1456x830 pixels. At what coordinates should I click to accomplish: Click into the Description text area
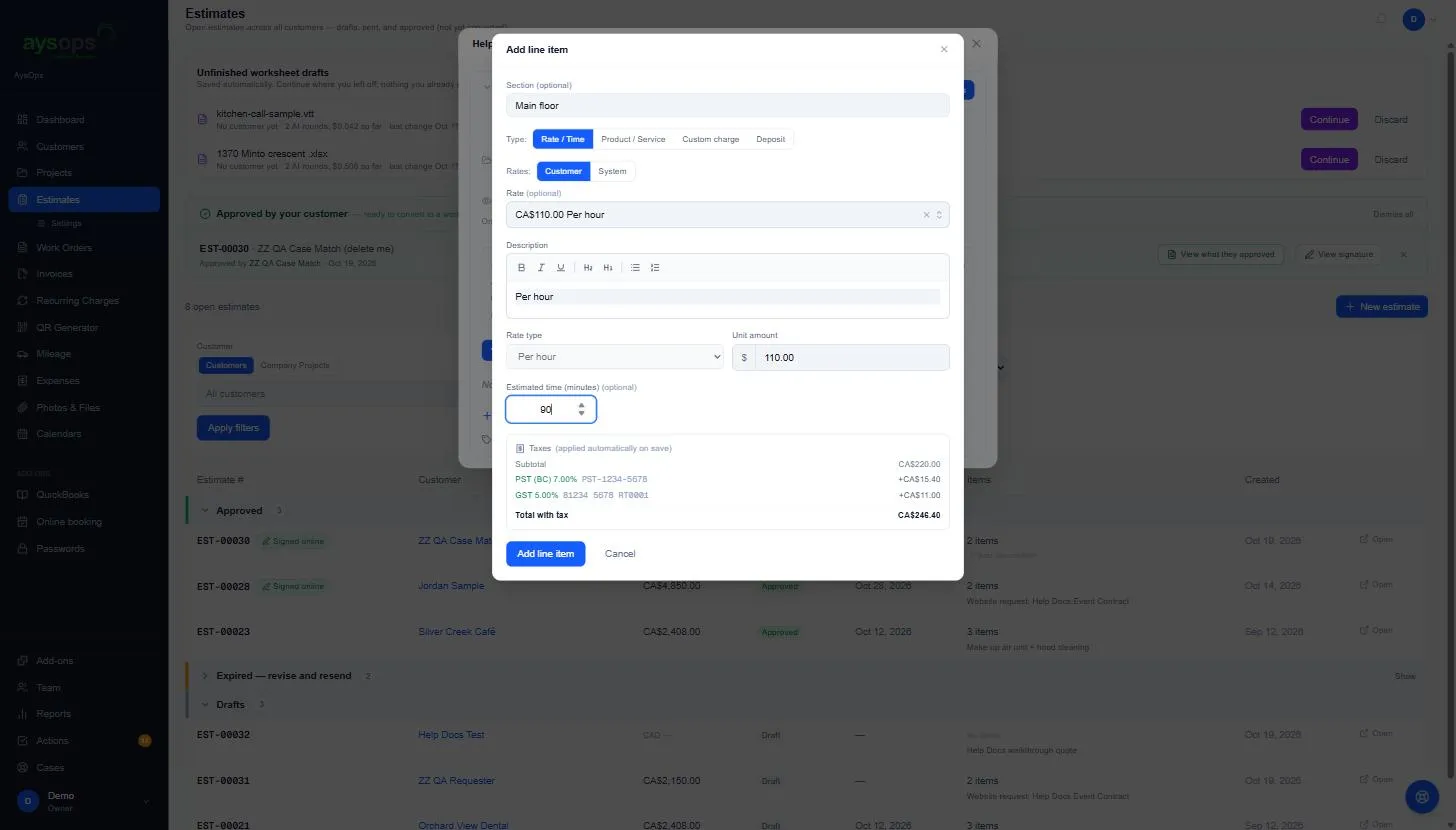pyautogui.click(x=728, y=298)
